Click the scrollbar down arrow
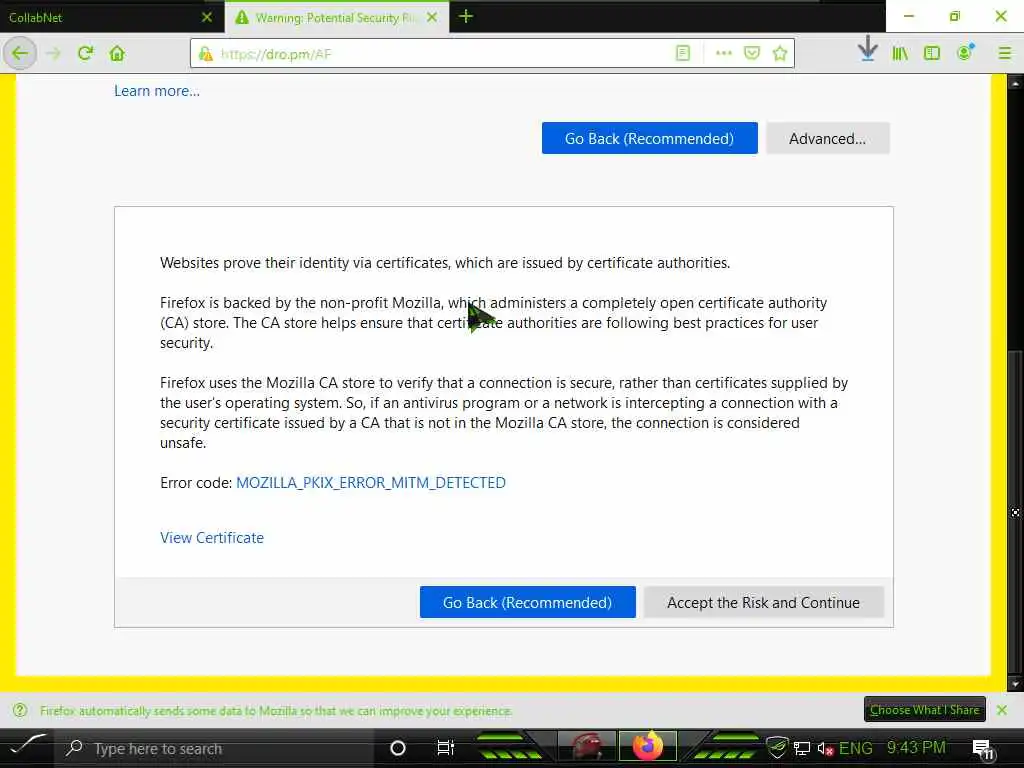The image size is (1024, 768). click(x=1014, y=684)
